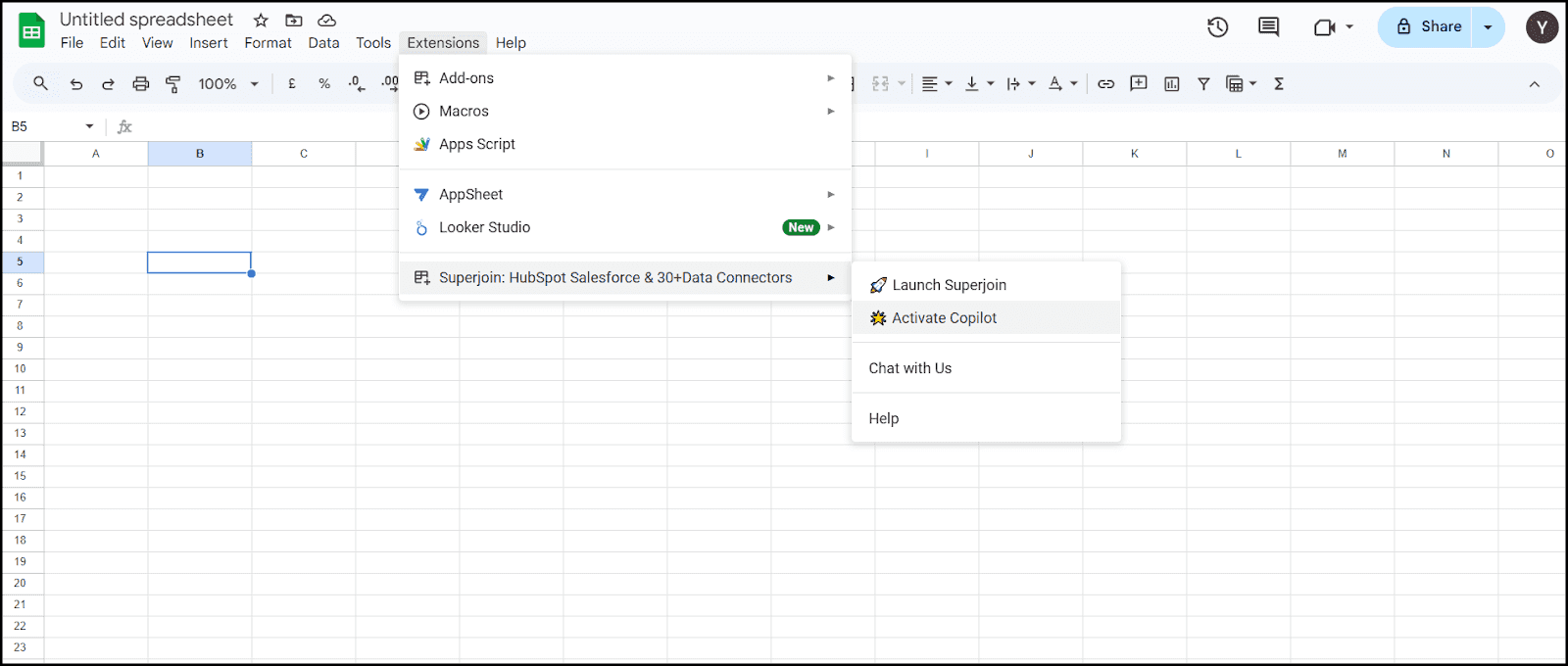
Task: Format as currency with pound icon
Action: pos(292,84)
